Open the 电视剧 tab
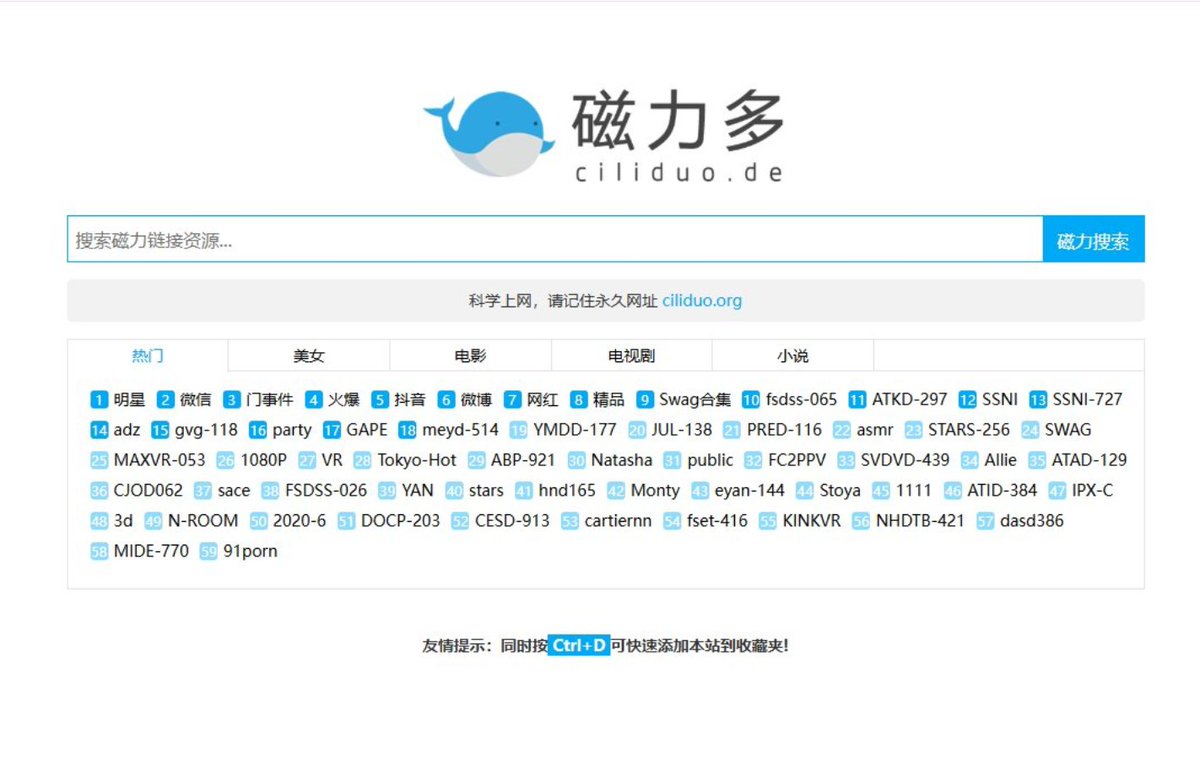The width and height of the screenshot is (1200, 765). pyautogui.click(x=632, y=356)
